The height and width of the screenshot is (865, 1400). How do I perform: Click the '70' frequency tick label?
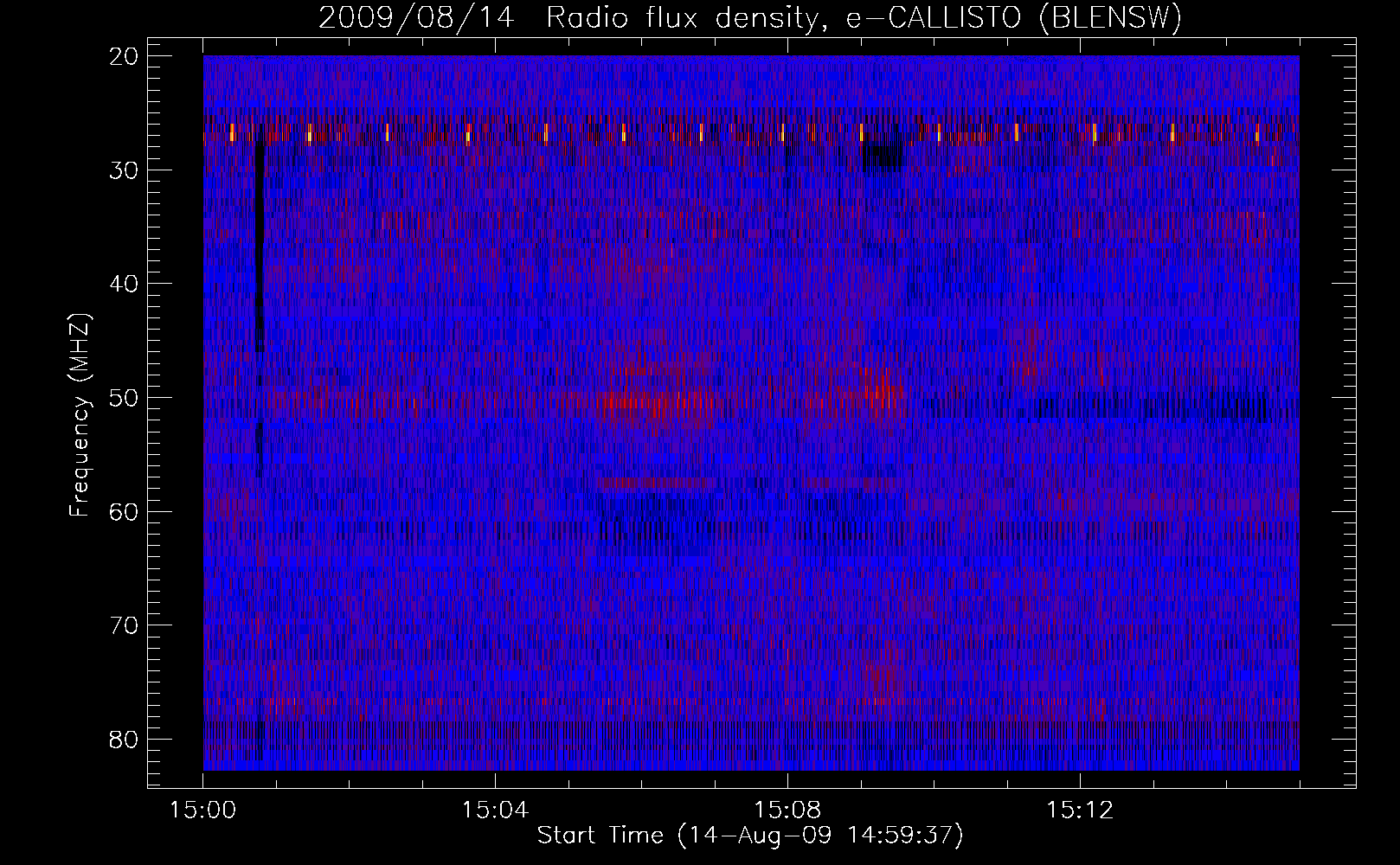tap(125, 625)
